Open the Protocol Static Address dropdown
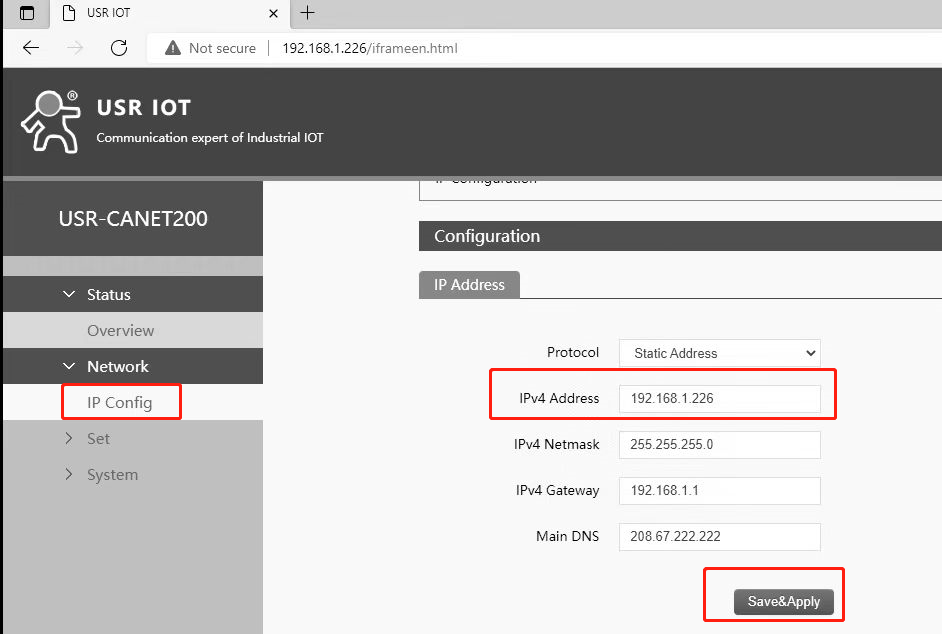 [x=720, y=353]
